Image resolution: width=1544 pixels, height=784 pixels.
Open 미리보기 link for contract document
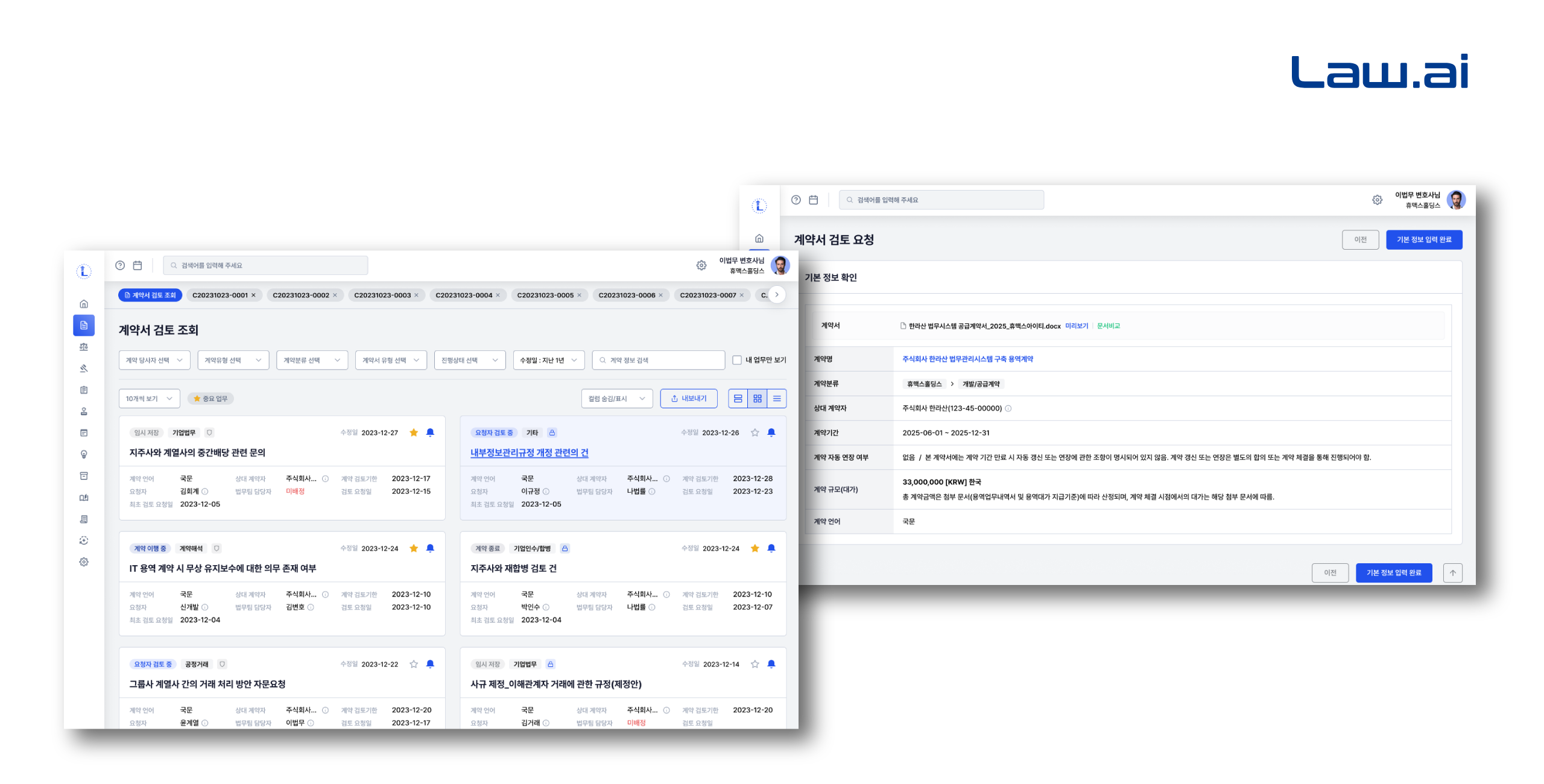click(1076, 326)
